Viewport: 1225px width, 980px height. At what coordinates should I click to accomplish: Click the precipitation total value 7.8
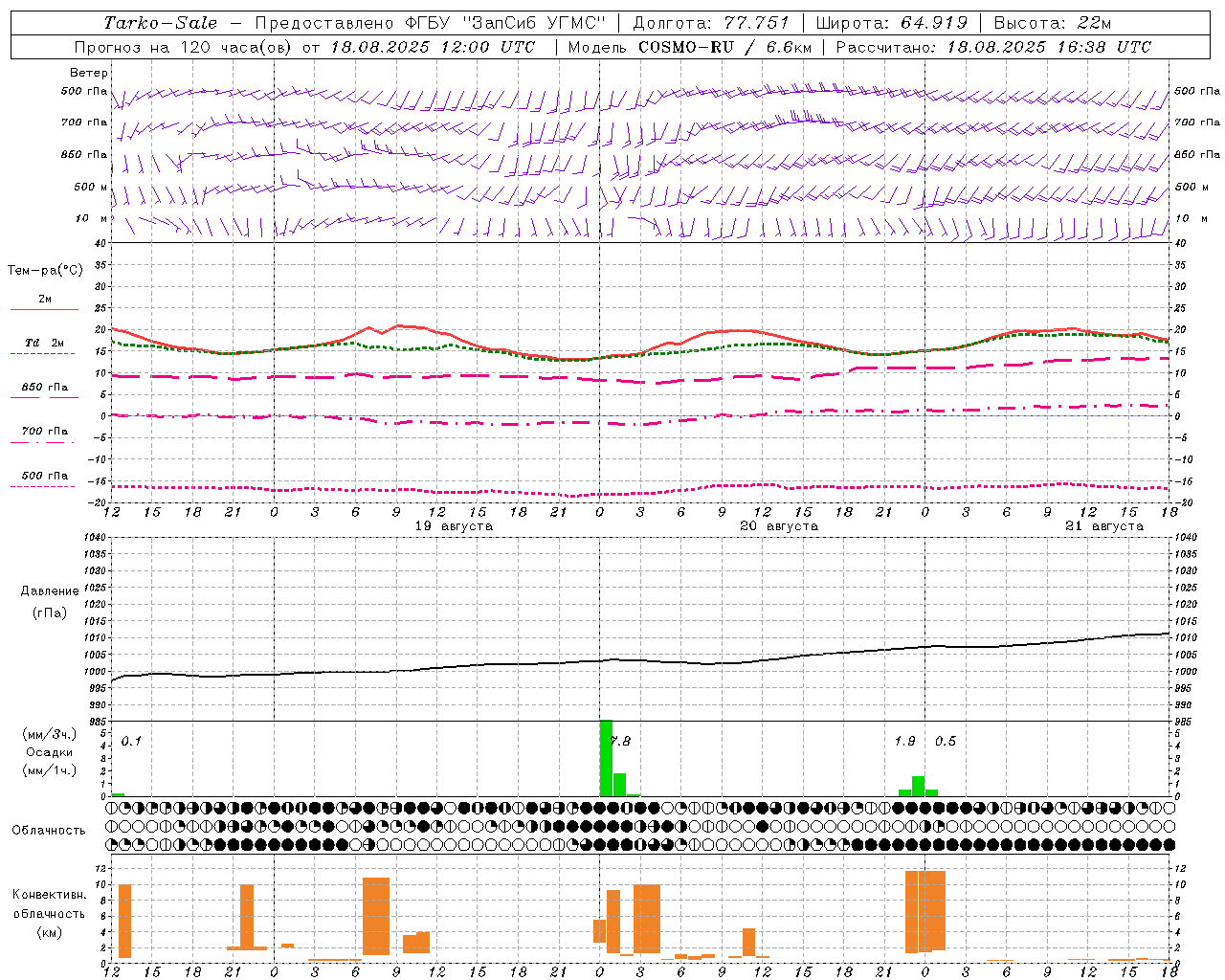[x=621, y=741]
